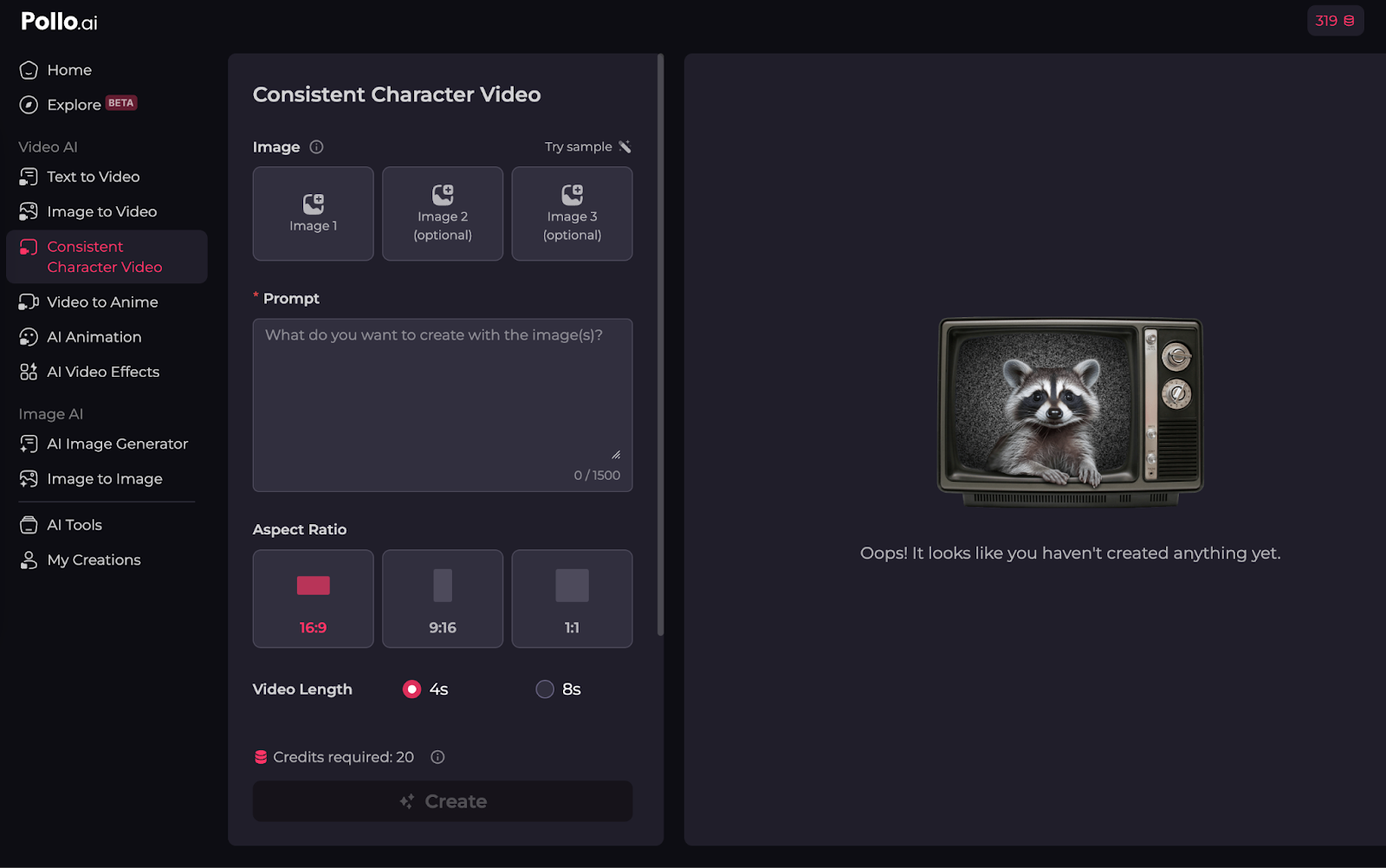Open My Creations page
1386x868 pixels.
click(94, 560)
